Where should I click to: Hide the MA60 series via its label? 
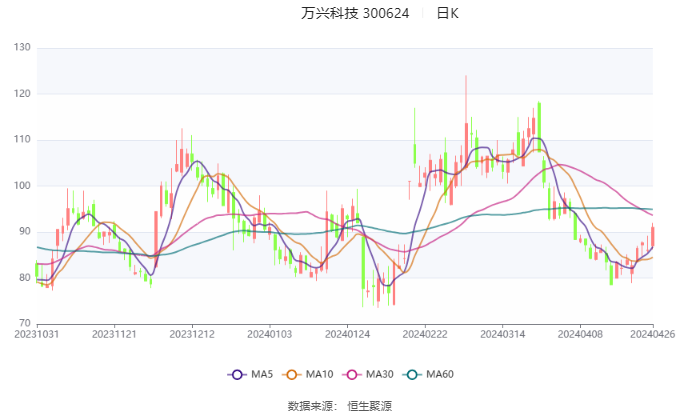coord(440,374)
